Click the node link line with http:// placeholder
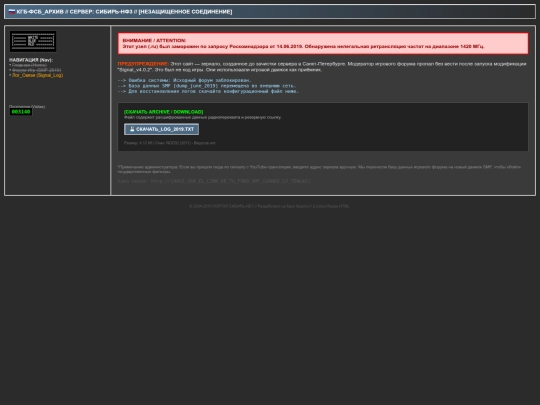540x405 pixels. (214, 181)
